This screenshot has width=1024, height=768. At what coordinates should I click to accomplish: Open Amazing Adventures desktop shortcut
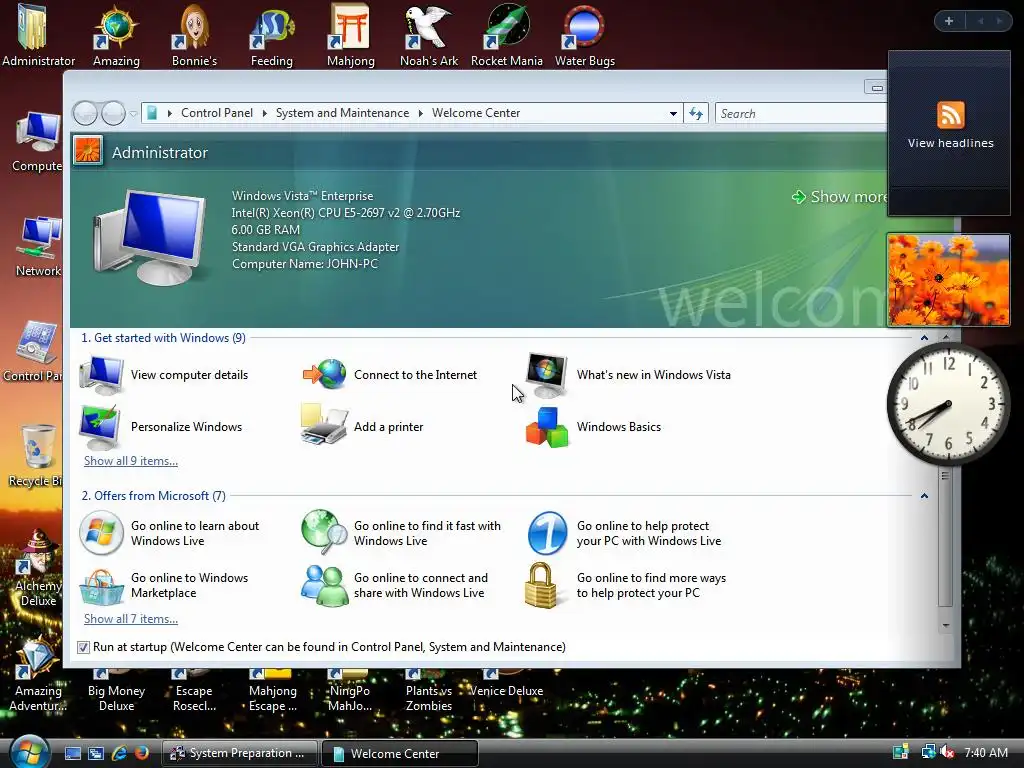pos(38,674)
